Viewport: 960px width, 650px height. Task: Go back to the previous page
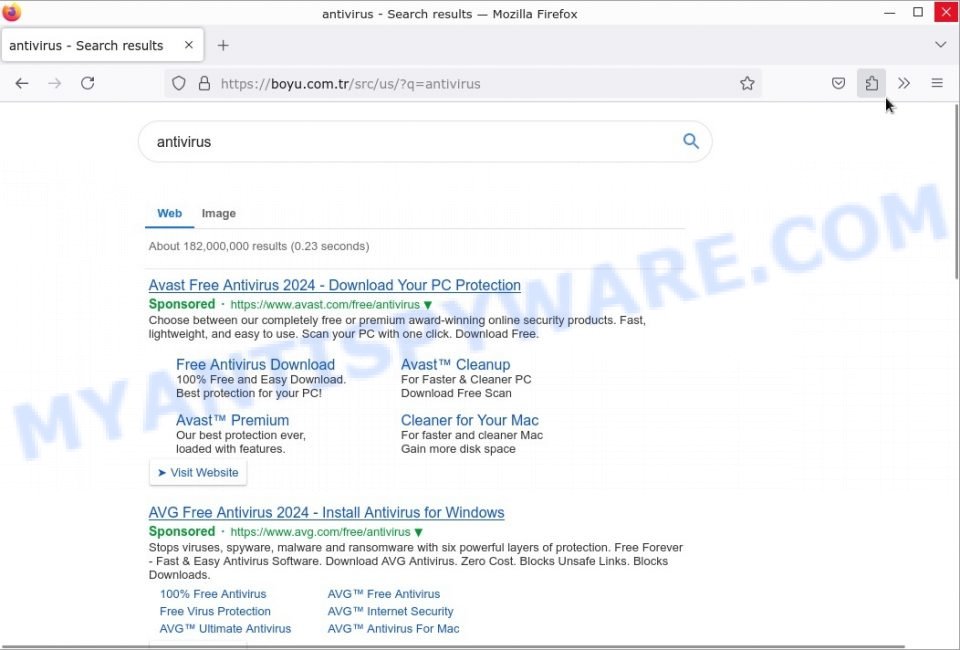tap(22, 83)
